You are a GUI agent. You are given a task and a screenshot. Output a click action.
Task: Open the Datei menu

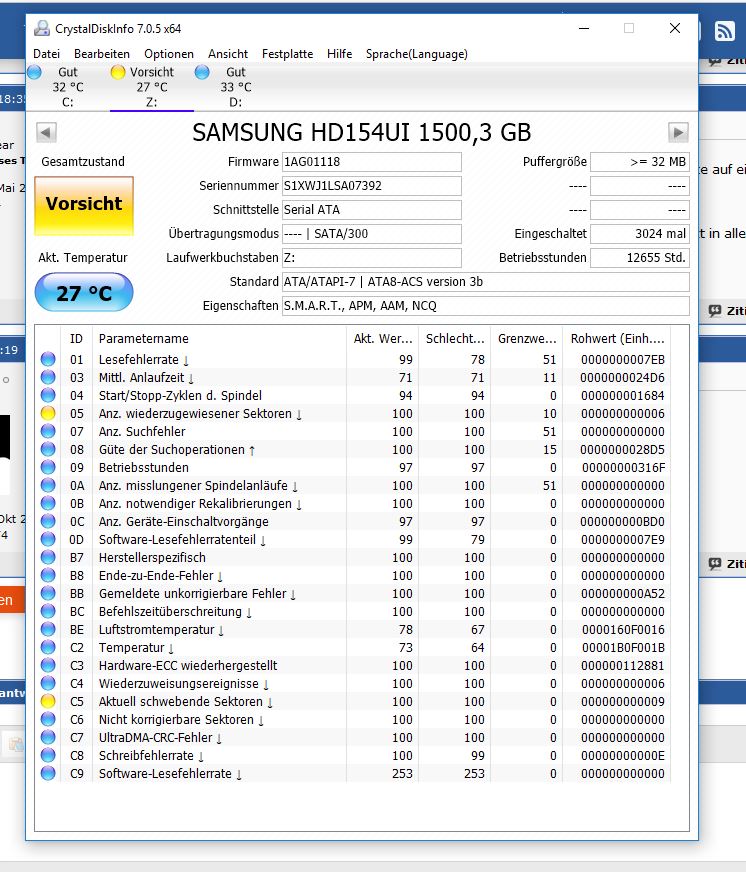coord(46,54)
